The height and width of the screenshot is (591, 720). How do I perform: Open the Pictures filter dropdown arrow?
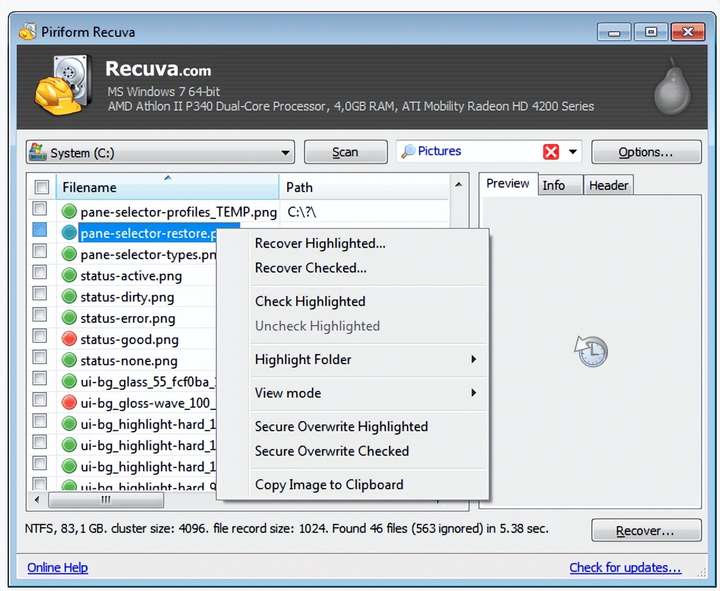click(x=573, y=152)
